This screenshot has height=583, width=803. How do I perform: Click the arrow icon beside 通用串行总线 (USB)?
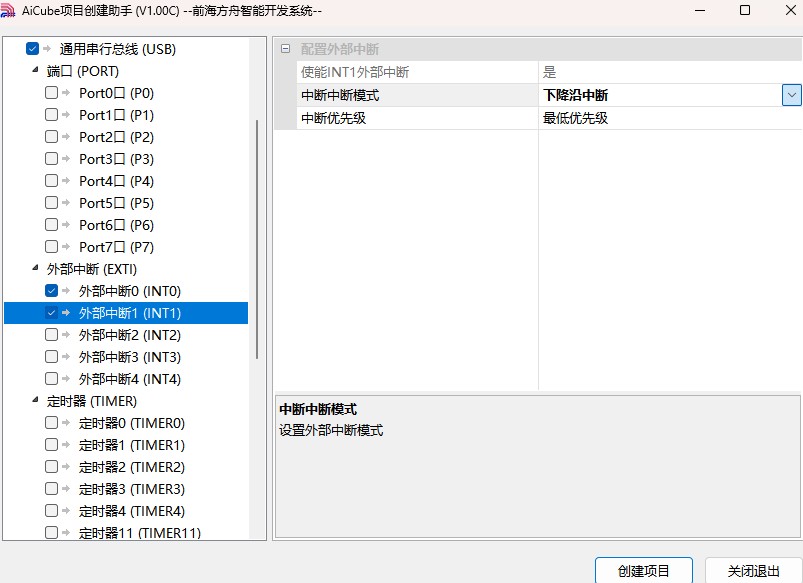pos(47,49)
